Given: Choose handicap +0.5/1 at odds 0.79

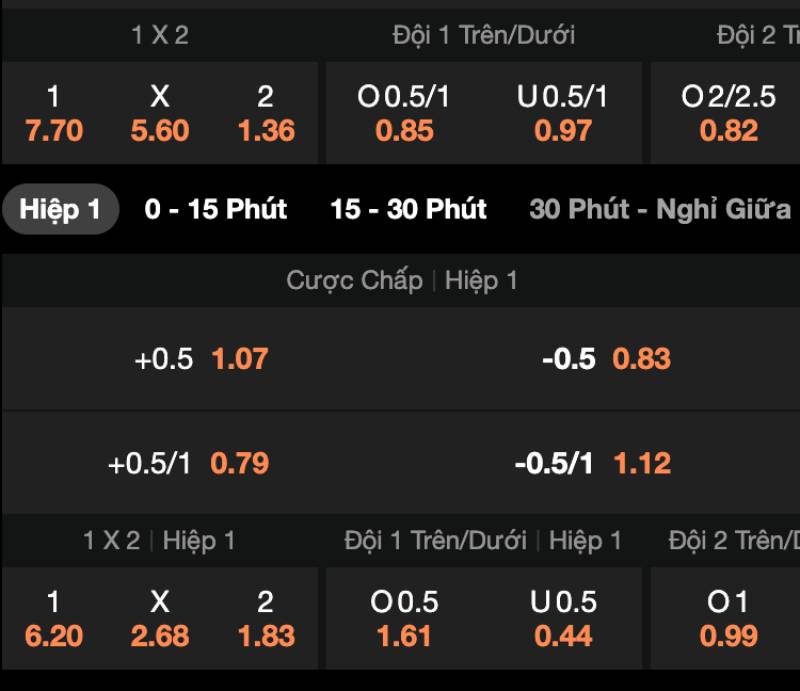Looking at the screenshot, I should pos(189,463).
